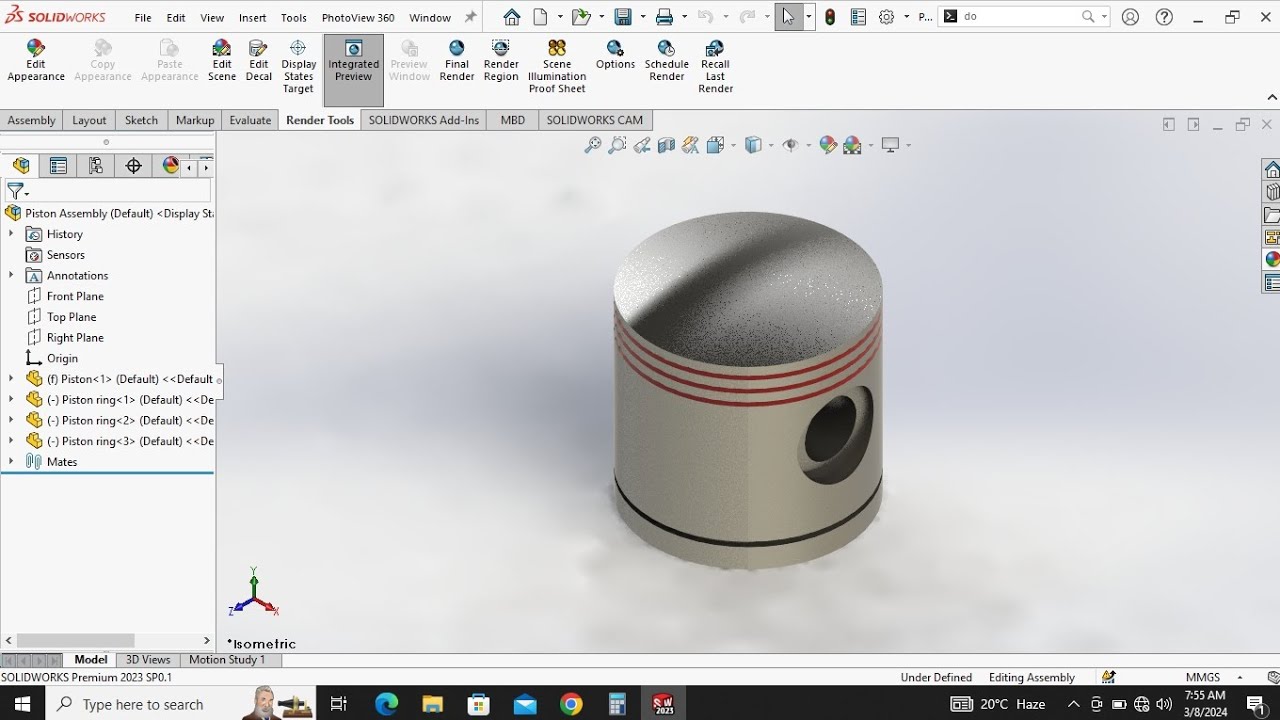Start the Final Render
The width and height of the screenshot is (1280, 720).
coord(457,61)
